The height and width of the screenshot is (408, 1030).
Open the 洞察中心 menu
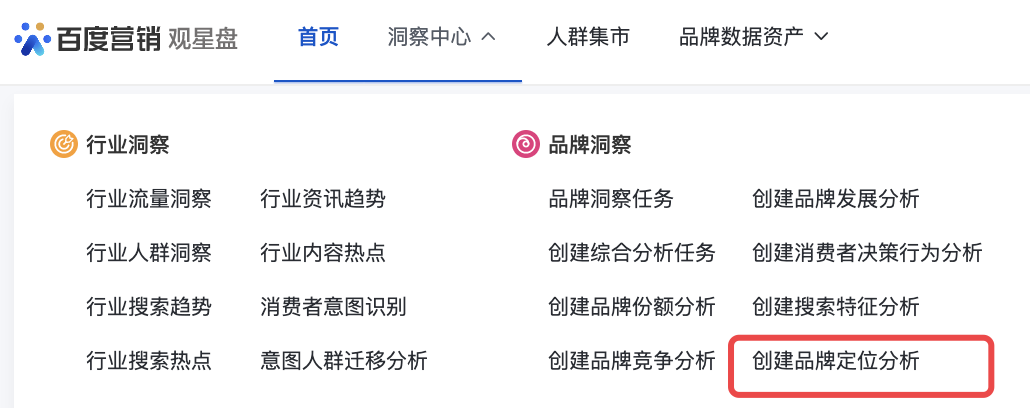429,38
